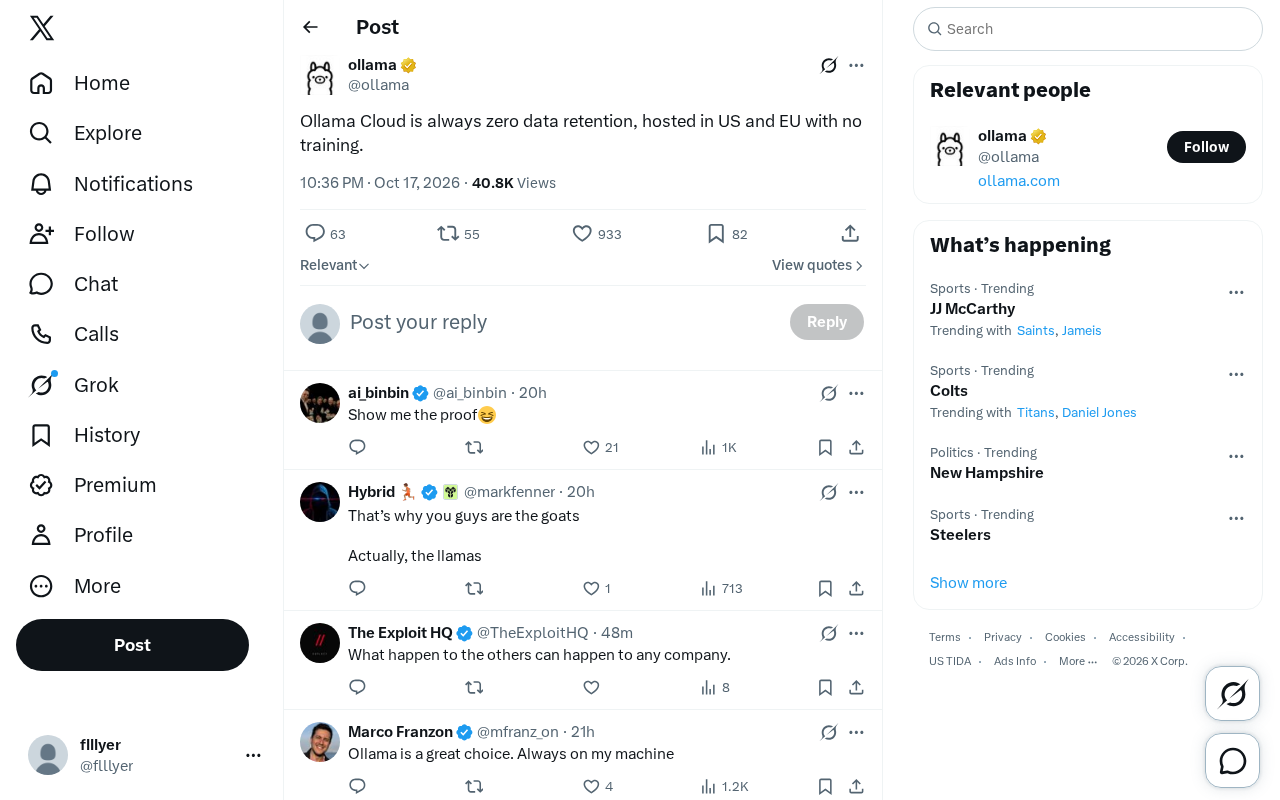
Task: Follow ollama in Relevant people
Action: point(1206,147)
